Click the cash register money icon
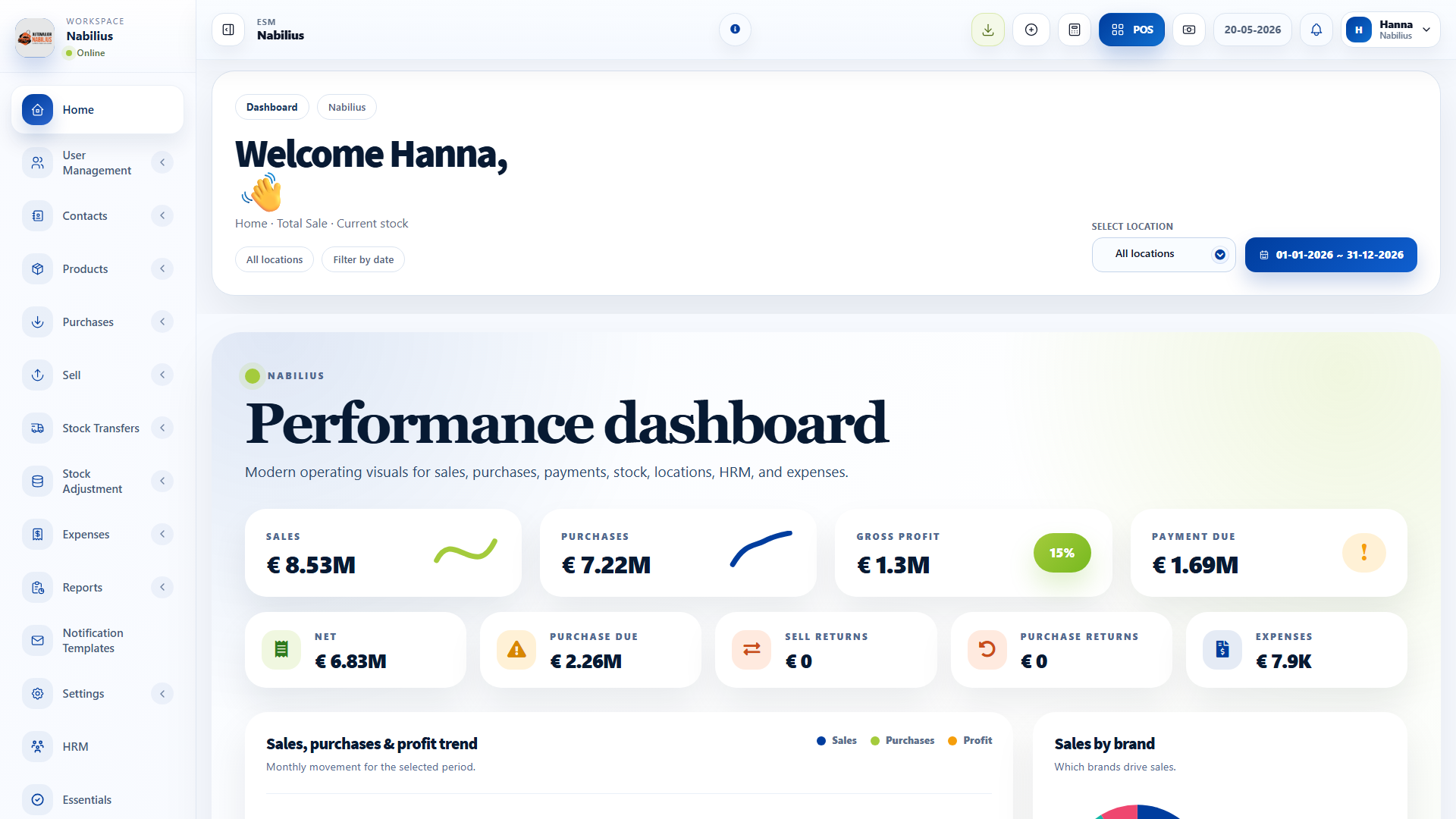1456x819 pixels. [1189, 30]
